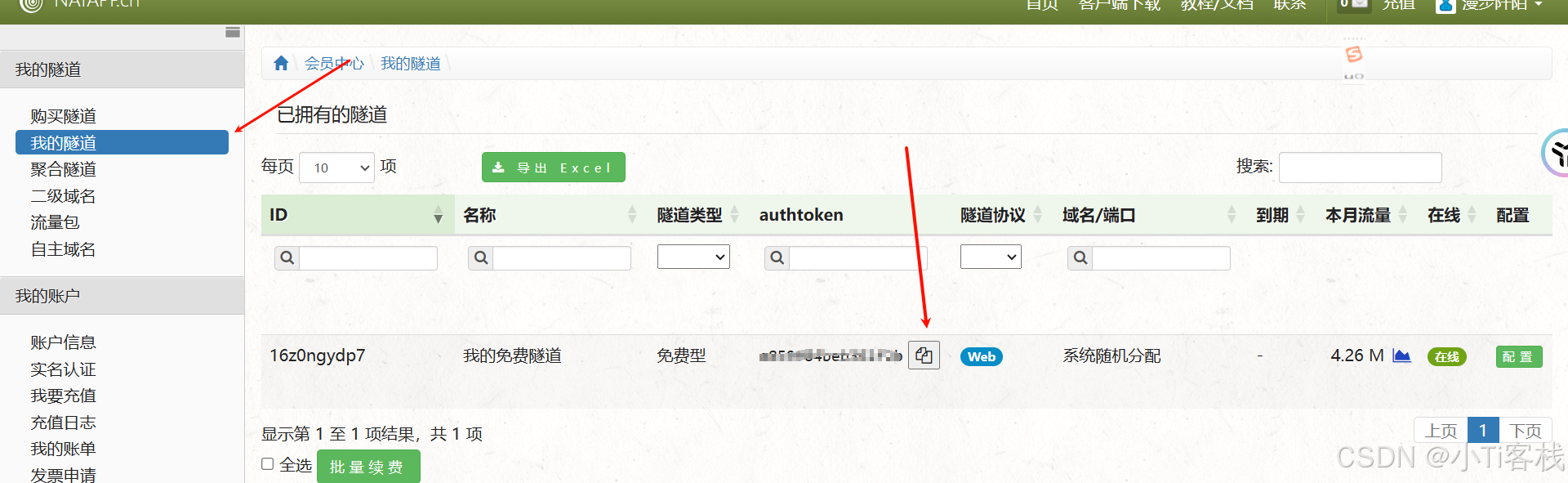Select 我的隧道 sidebar item
Screen dimensions: 1568x483
point(122,142)
